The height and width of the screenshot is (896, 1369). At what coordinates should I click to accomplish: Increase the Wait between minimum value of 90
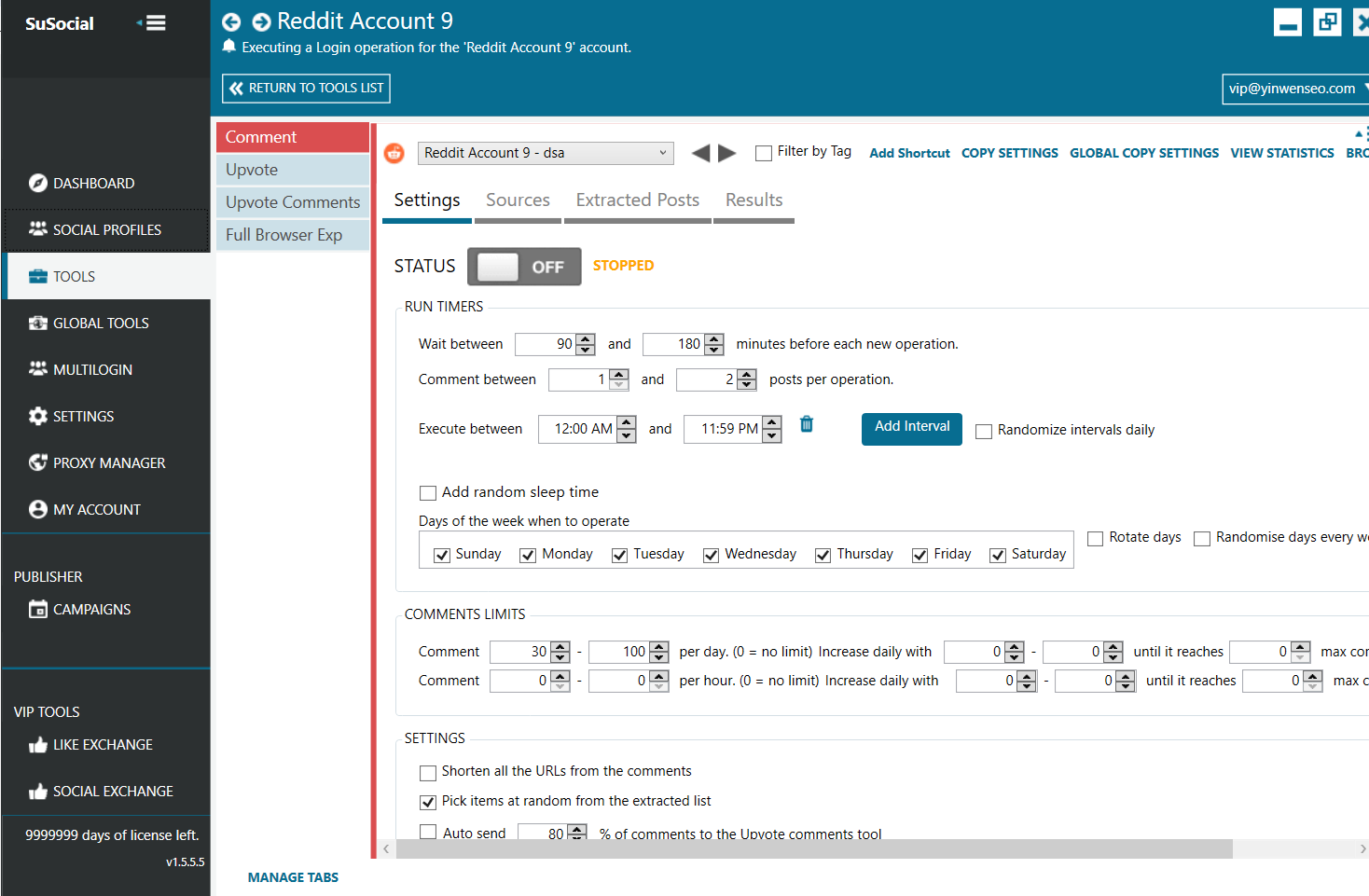tap(586, 338)
